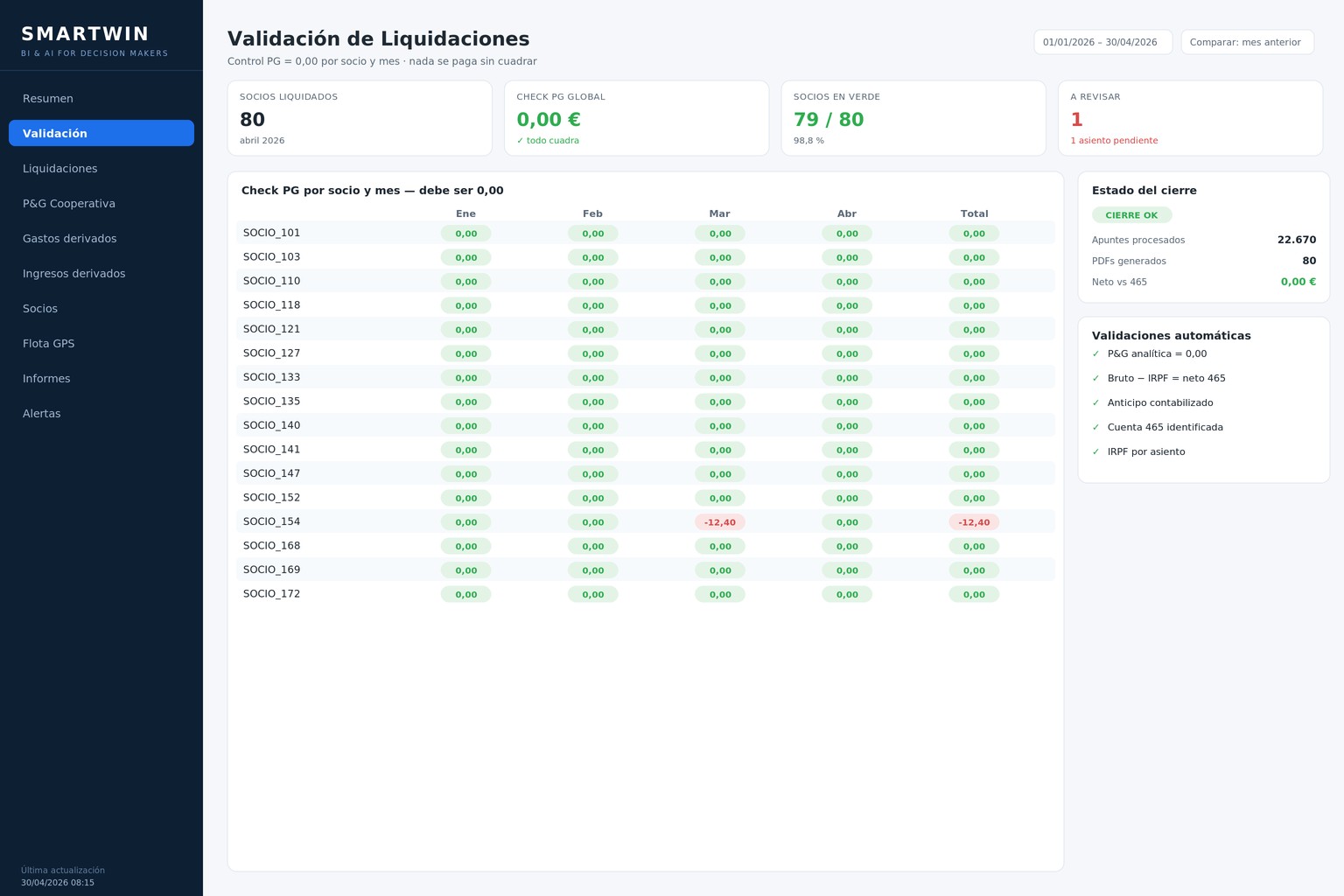The image size is (1344, 896).
Task: Open the date range 01/01/2026 – 30/04/2026 selector
Action: click(1102, 42)
